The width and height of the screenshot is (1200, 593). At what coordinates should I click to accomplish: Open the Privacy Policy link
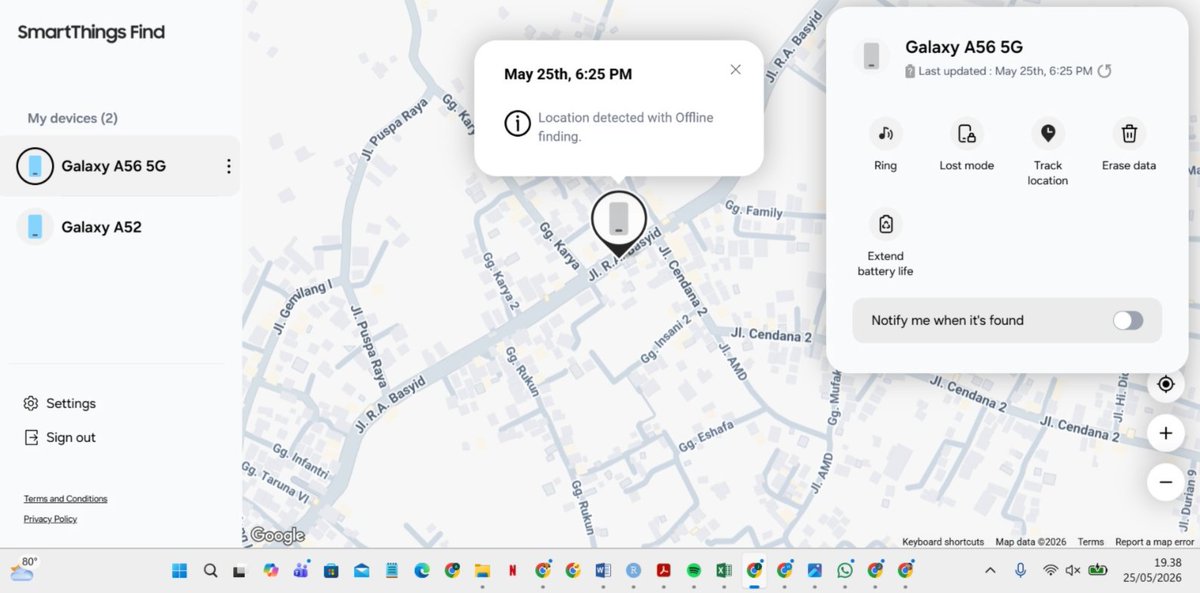coord(50,519)
